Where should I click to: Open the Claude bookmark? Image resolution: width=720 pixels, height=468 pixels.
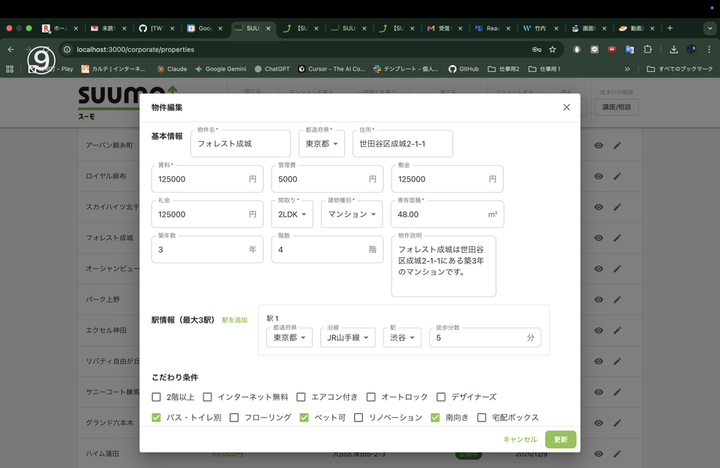171,69
